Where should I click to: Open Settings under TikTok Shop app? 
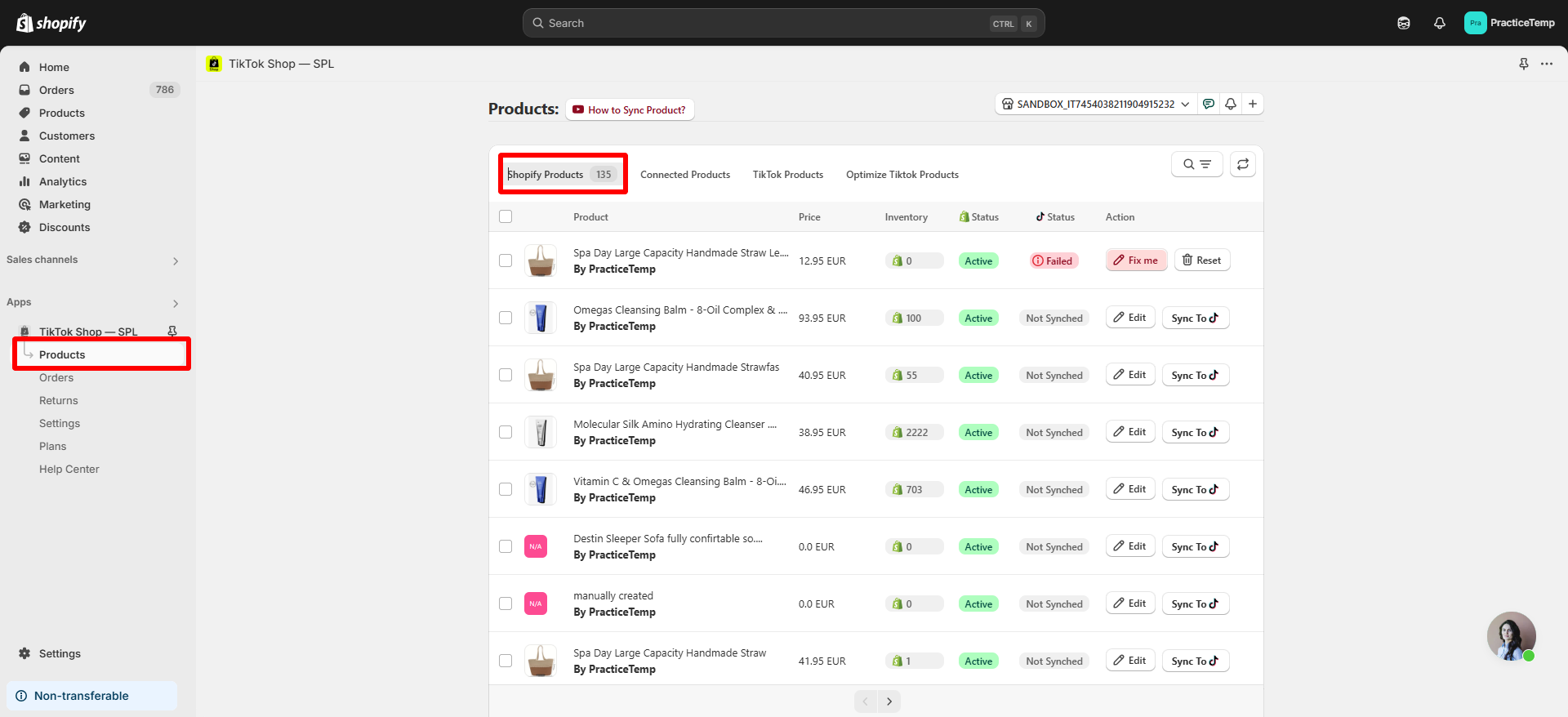point(60,423)
